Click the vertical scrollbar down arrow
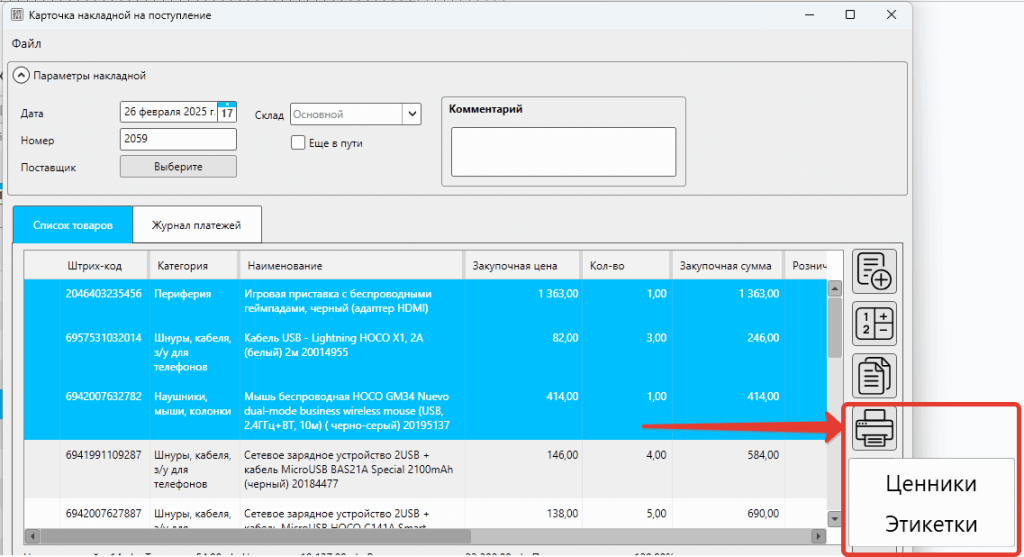 pyautogui.click(x=834, y=519)
